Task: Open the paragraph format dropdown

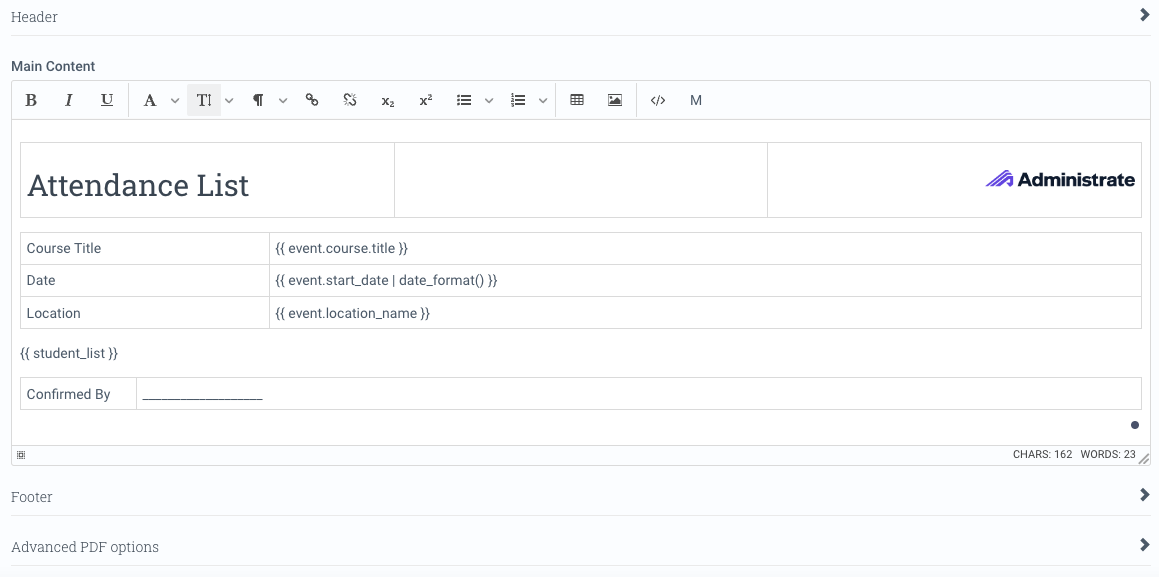Action: [x=283, y=100]
